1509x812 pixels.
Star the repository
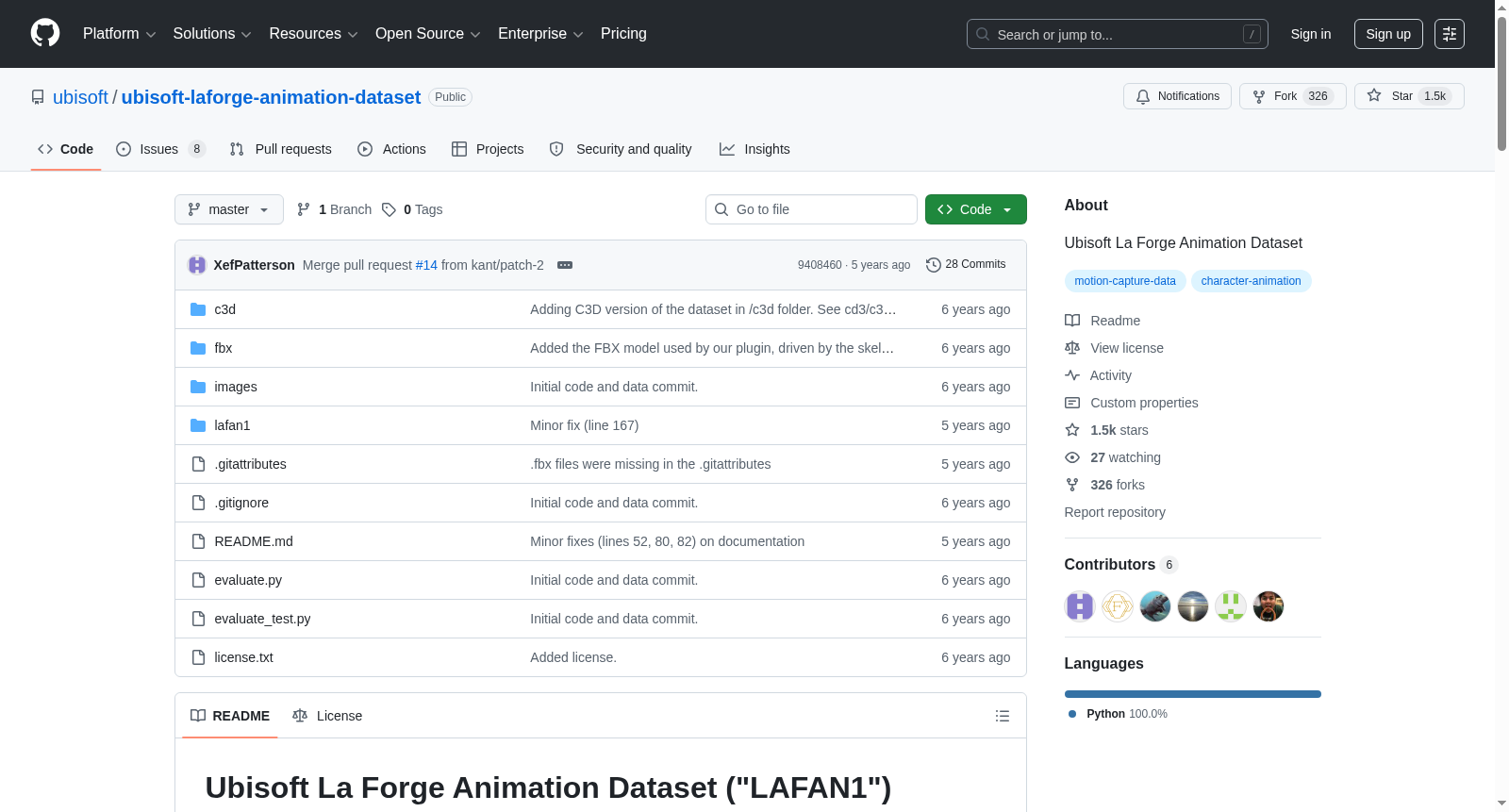click(1409, 96)
